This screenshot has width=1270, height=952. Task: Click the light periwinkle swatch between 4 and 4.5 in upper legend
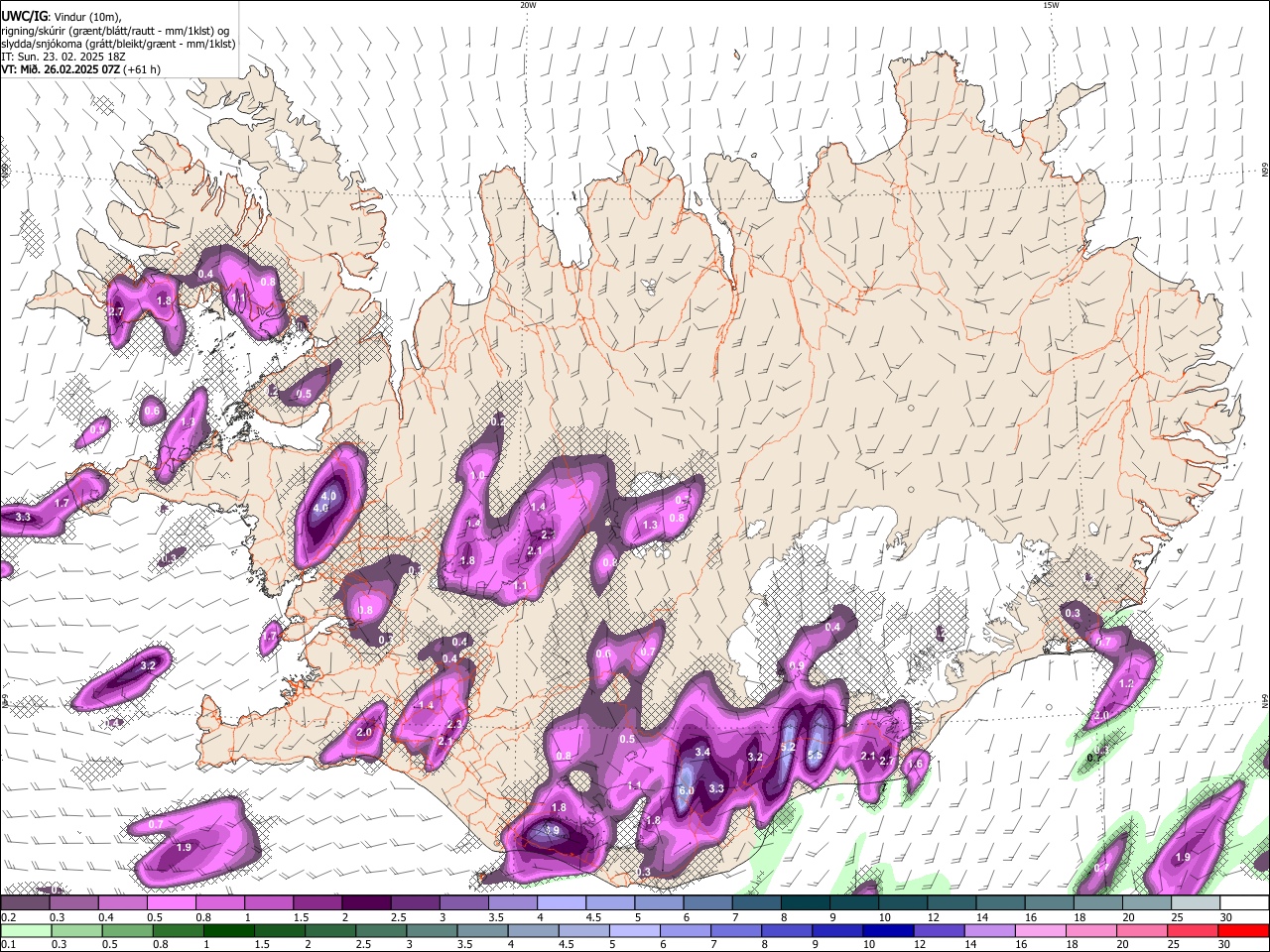pyautogui.click(x=561, y=902)
